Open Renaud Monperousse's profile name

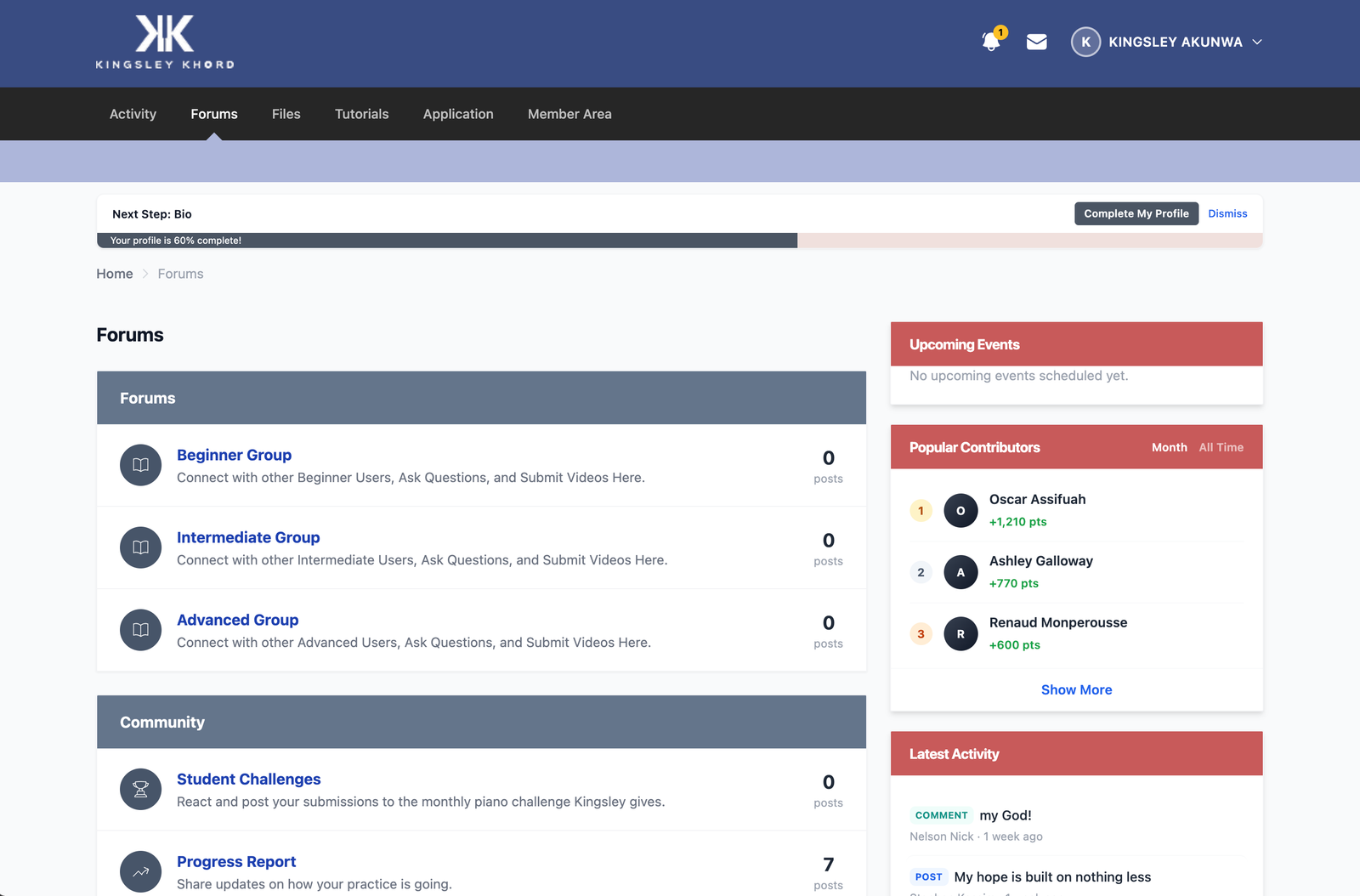pyautogui.click(x=1057, y=622)
